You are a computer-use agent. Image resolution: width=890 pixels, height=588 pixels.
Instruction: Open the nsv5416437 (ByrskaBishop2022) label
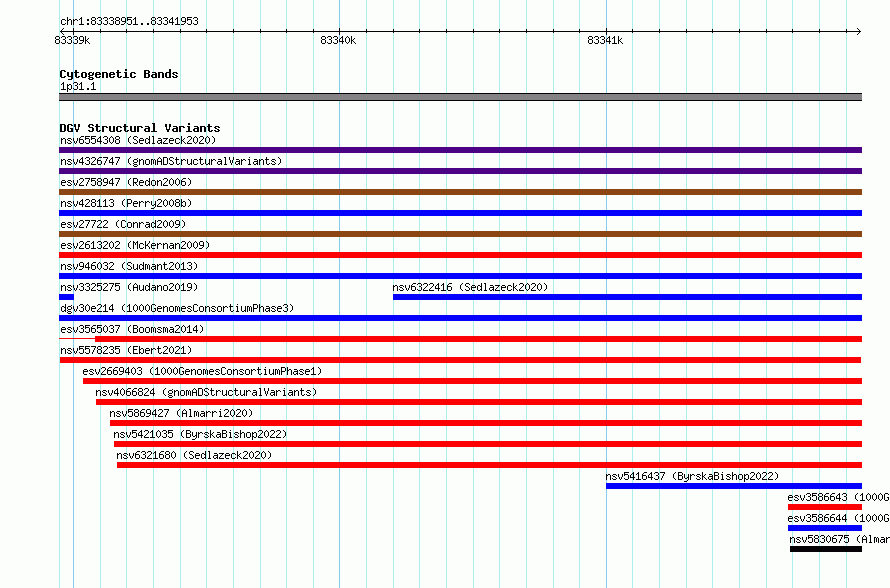pos(692,476)
